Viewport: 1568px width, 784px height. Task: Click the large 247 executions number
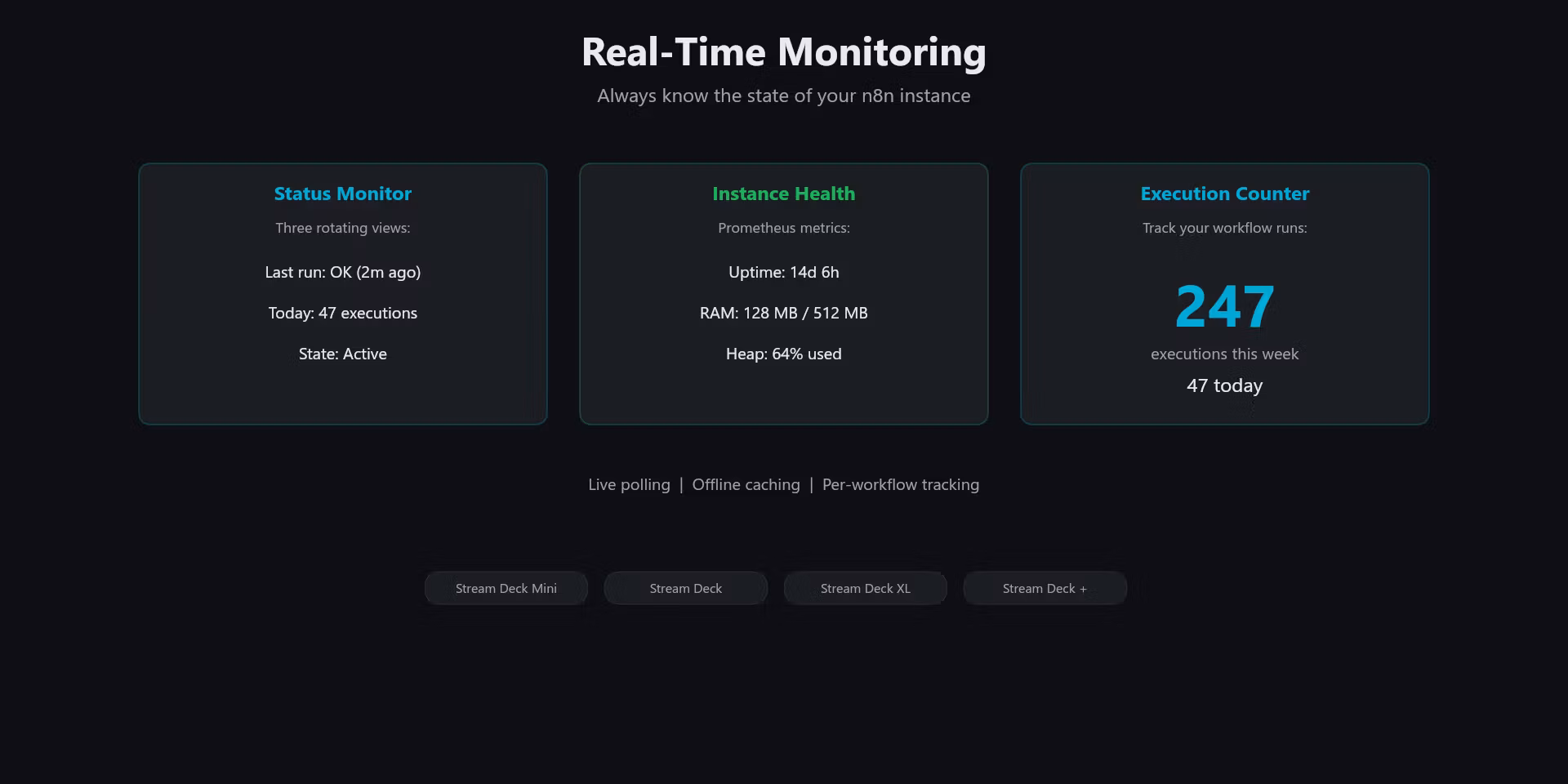pos(1224,307)
